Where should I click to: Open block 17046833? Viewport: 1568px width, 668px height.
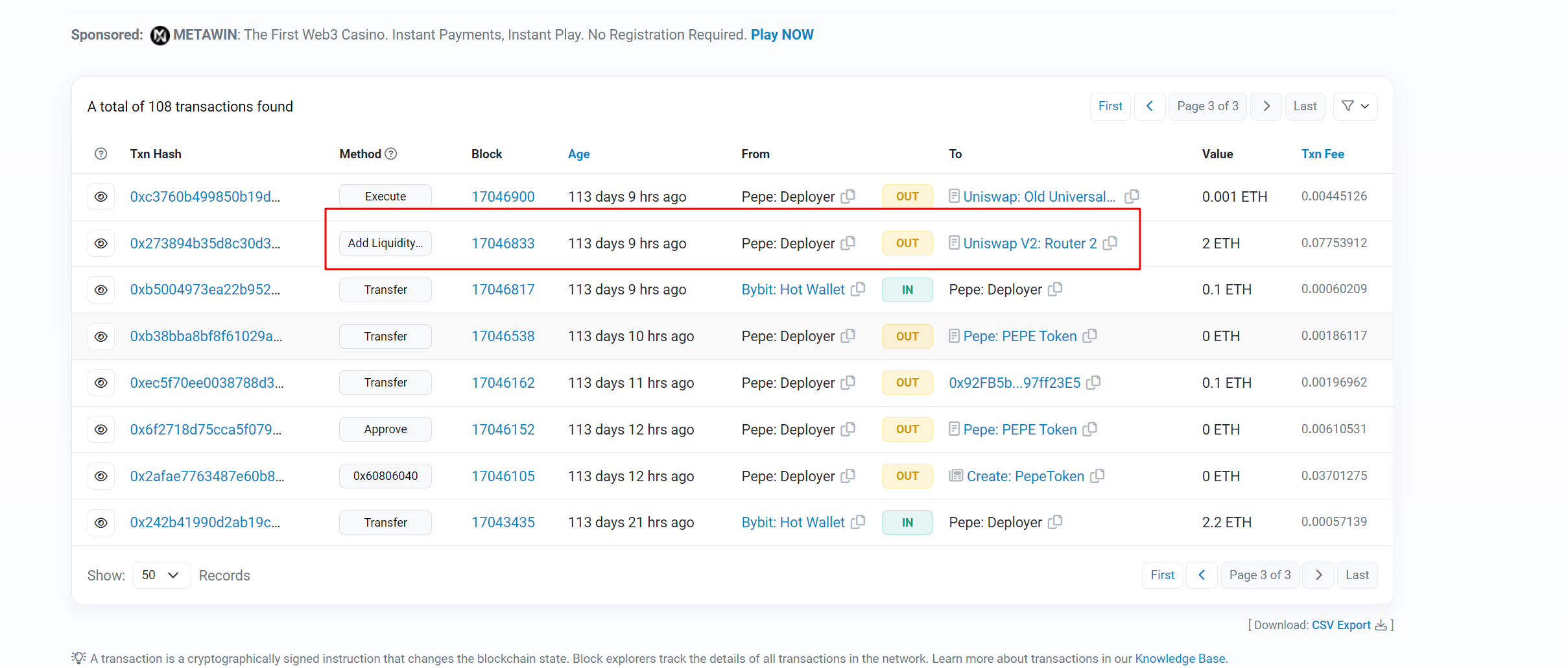[x=503, y=244]
